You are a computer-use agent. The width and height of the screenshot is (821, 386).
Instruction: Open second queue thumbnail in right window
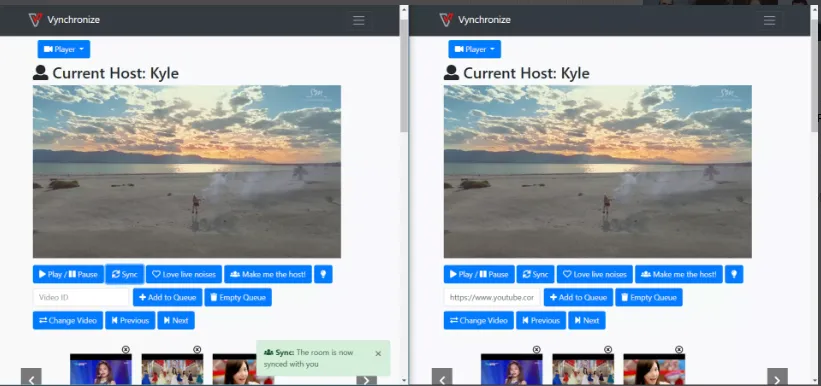[x=583, y=369]
